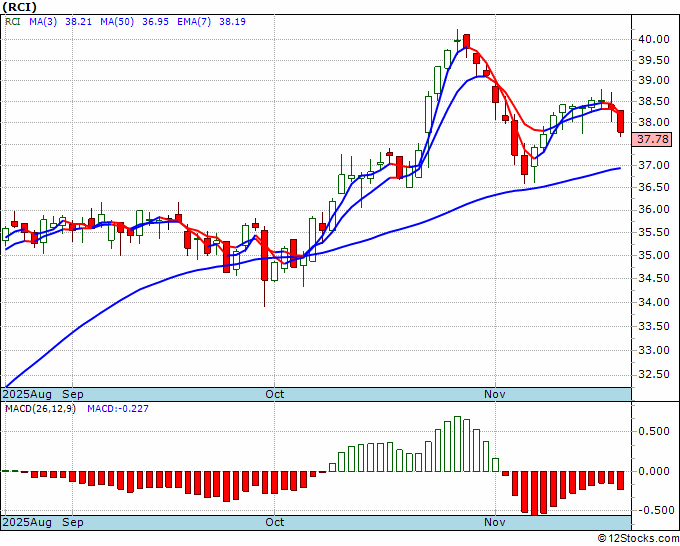
Task: Click the 33.50 price axis label
Action: [654, 326]
